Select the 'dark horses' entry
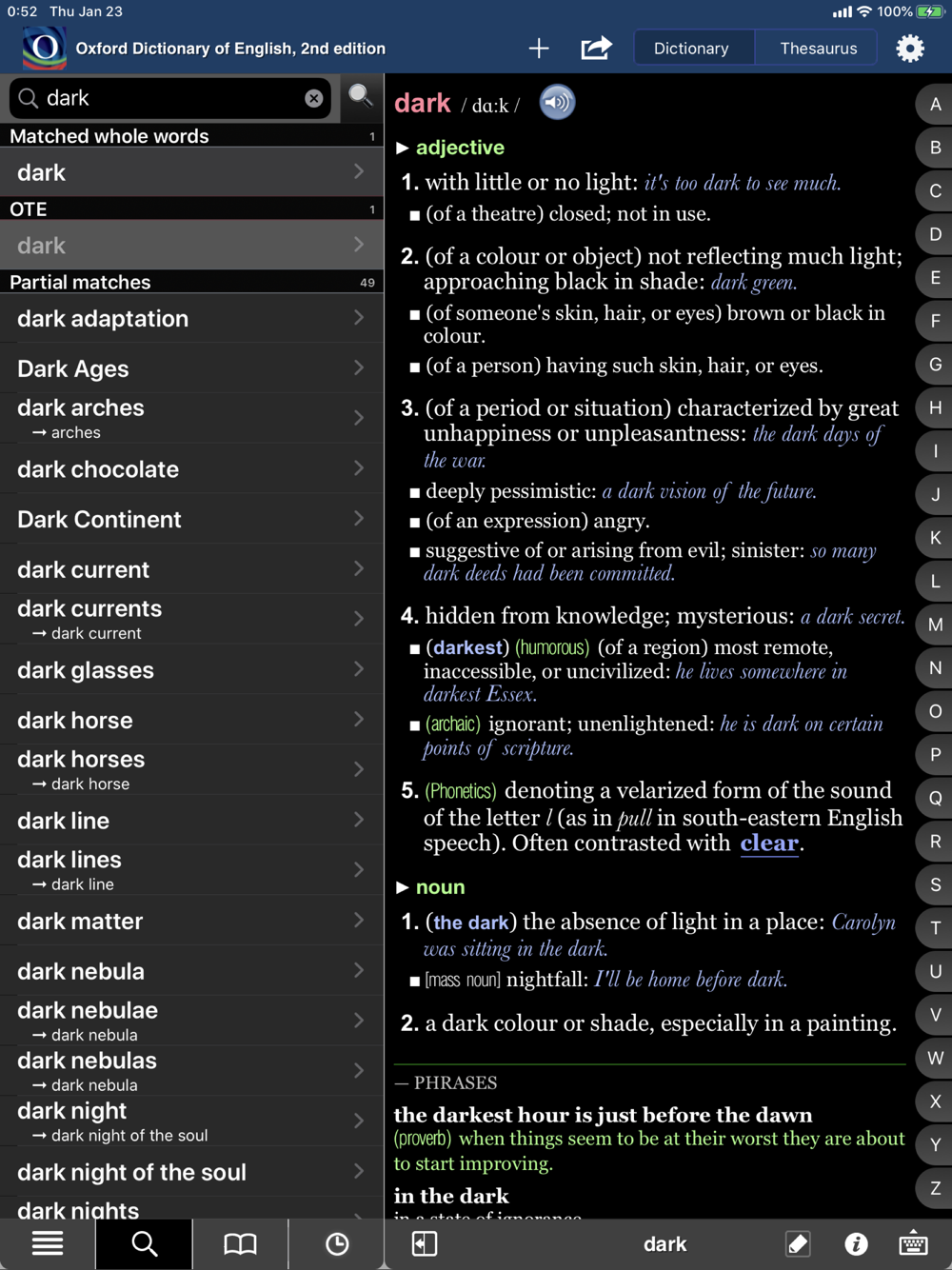 [191, 769]
